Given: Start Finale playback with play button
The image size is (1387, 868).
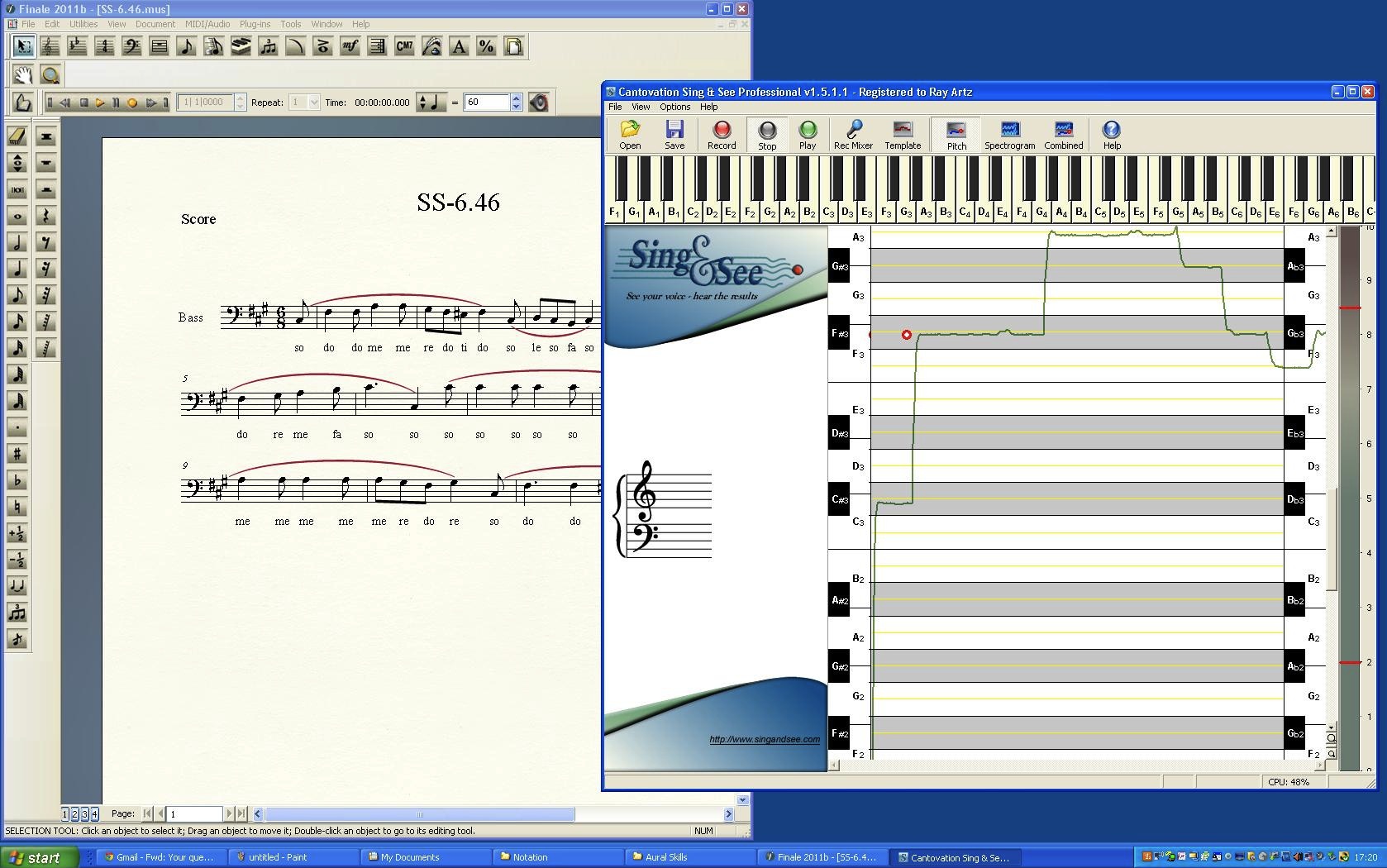Looking at the screenshot, I should (100, 103).
